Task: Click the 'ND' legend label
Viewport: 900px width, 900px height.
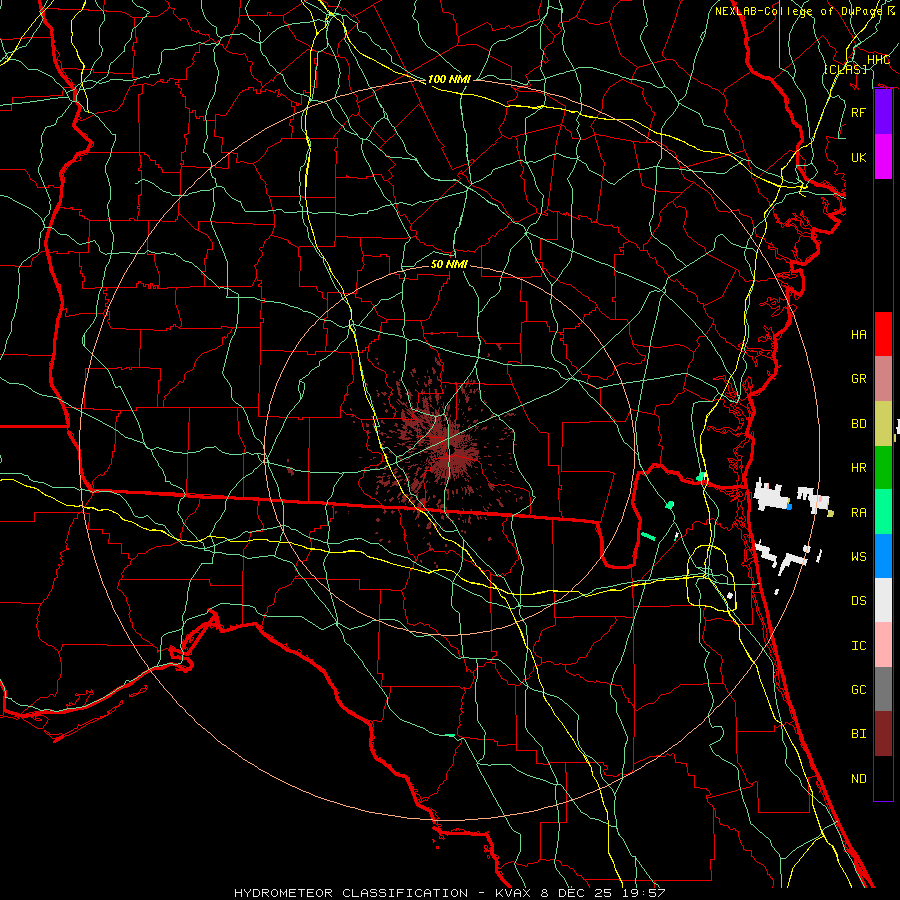Action: pos(858,779)
